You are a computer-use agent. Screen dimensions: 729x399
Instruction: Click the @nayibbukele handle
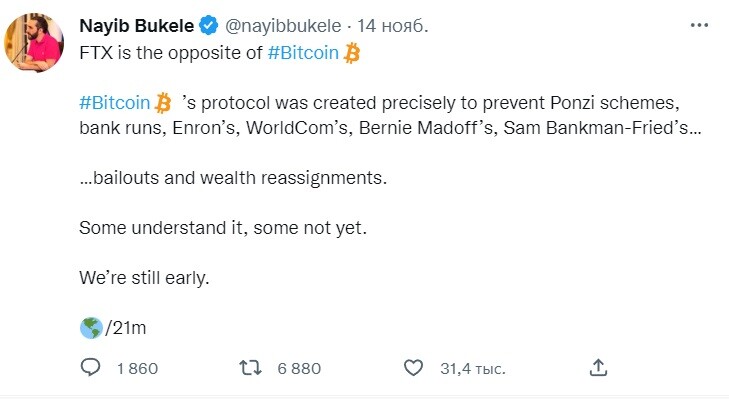click(x=283, y=26)
